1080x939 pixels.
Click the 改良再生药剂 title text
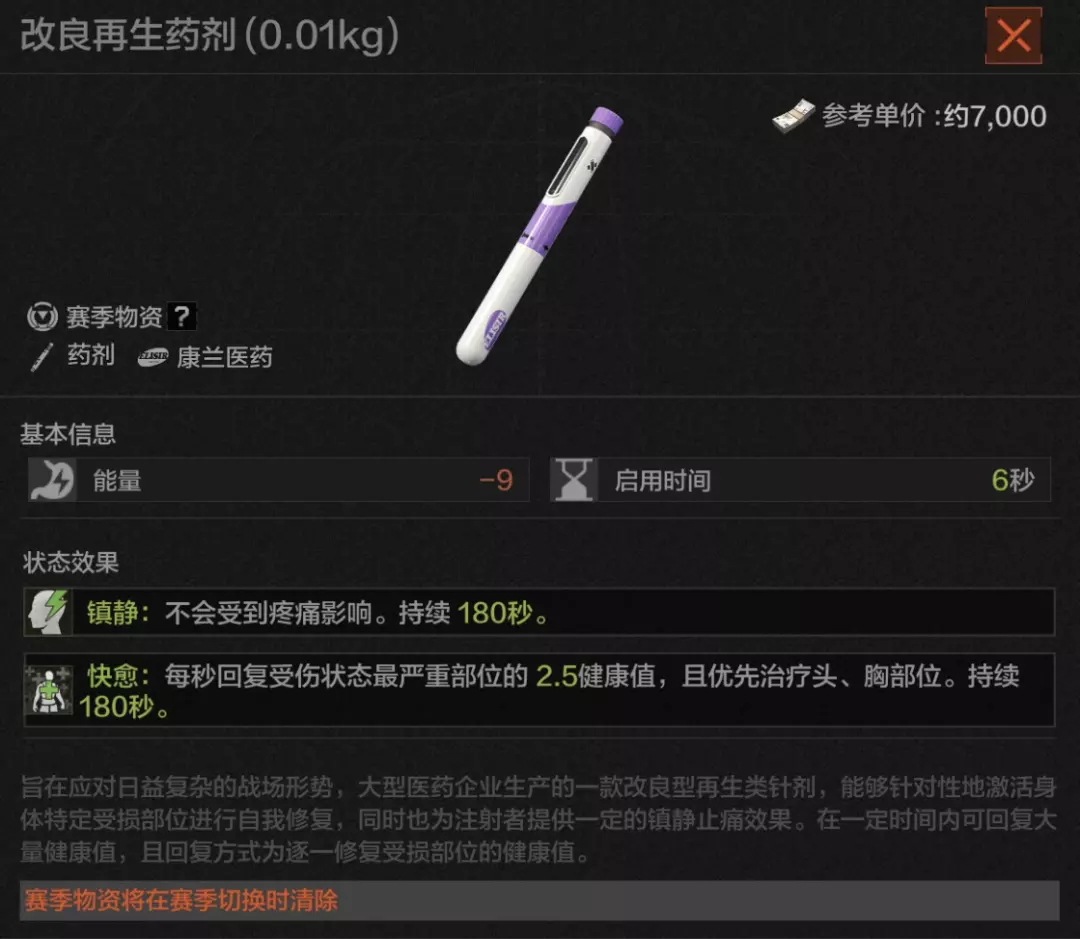tap(128, 34)
